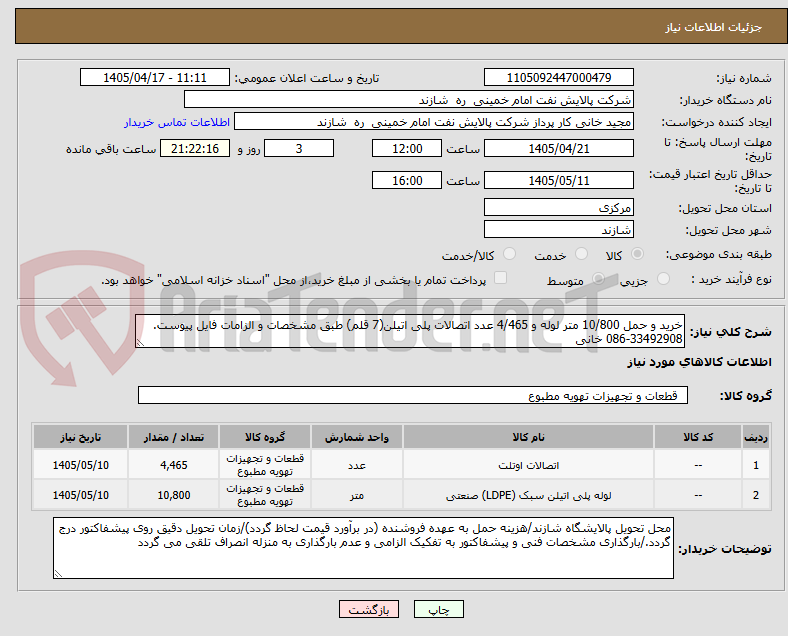Select the متوسط purchase type radio

point(598,278)
